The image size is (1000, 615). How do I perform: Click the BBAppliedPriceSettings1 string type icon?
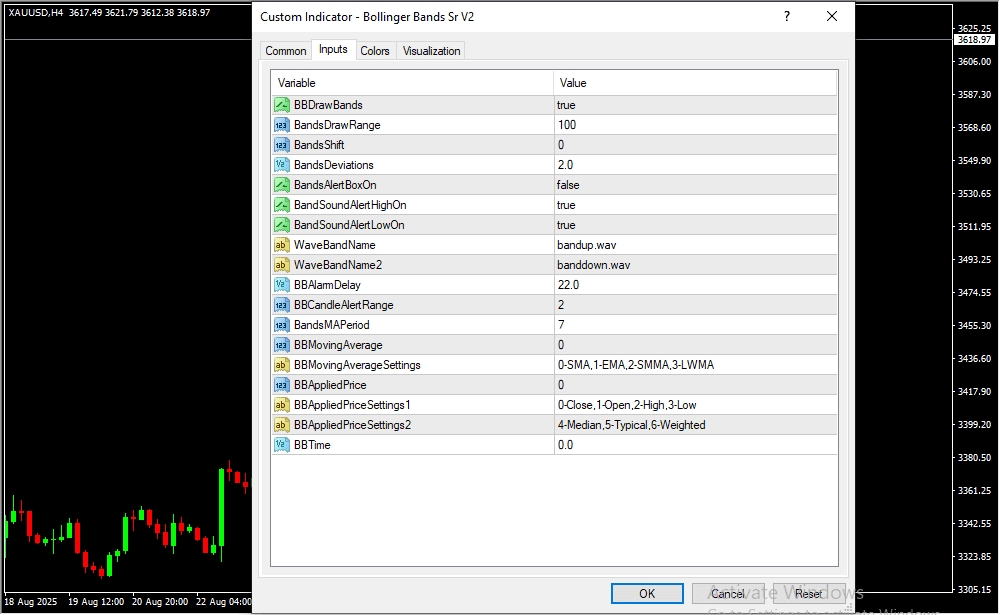281,405
